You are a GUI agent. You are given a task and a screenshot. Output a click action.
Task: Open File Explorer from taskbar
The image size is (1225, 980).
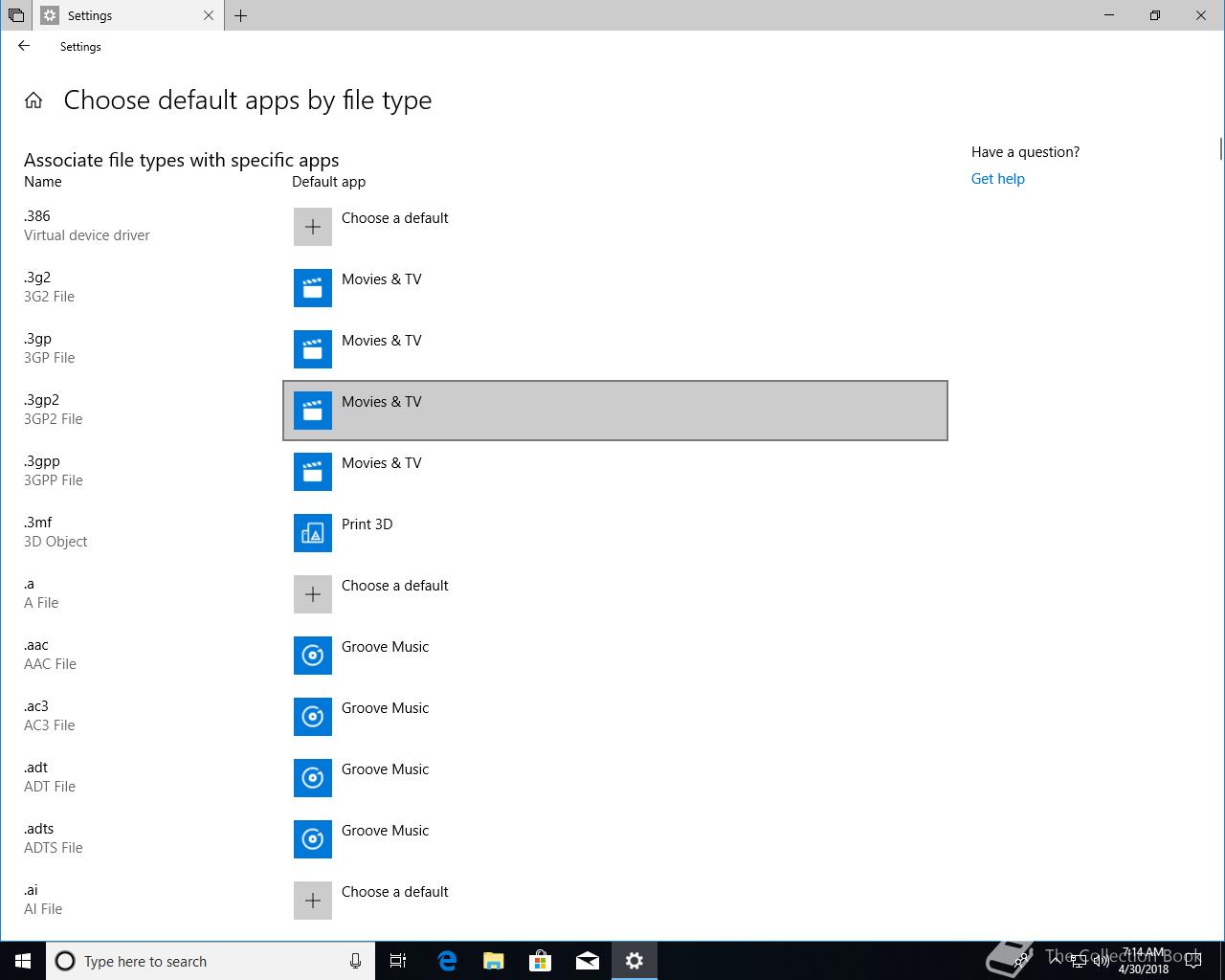(x=494, y=961)
